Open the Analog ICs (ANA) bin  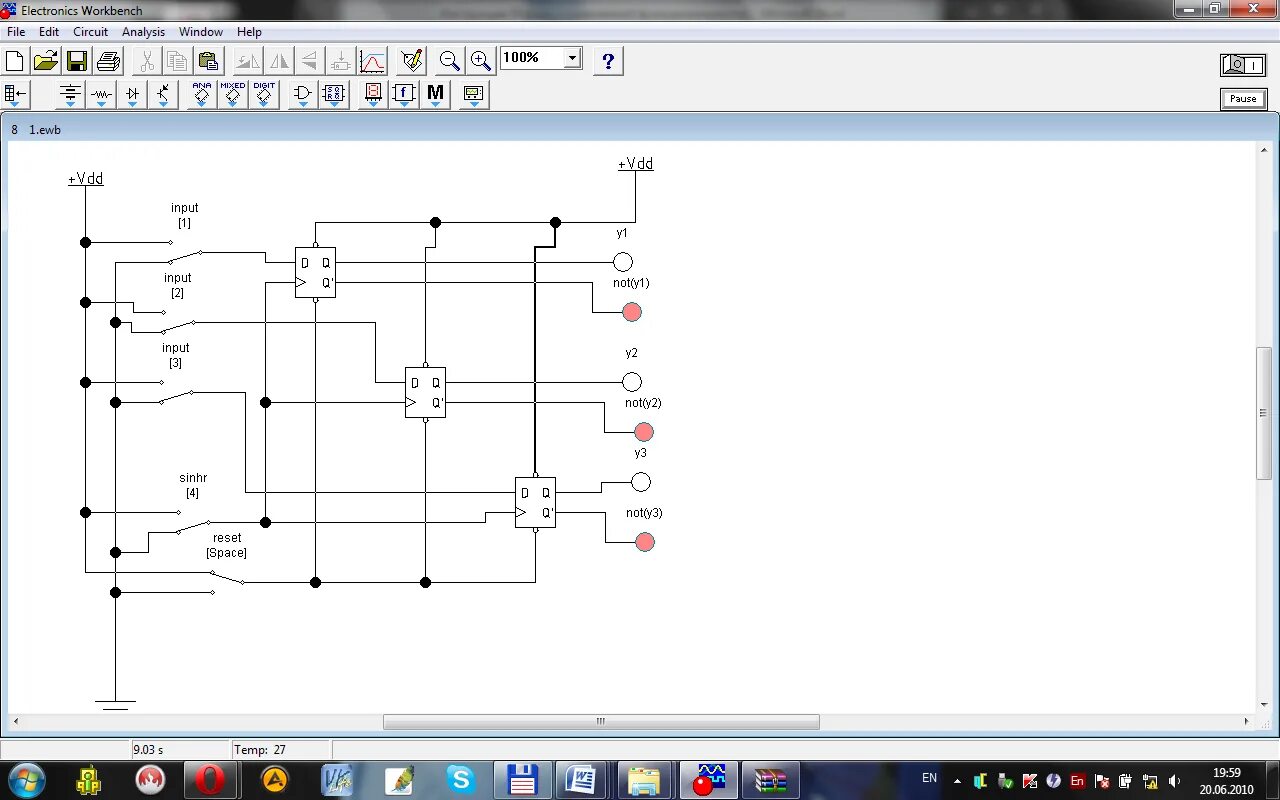click(x=202, y=95)
